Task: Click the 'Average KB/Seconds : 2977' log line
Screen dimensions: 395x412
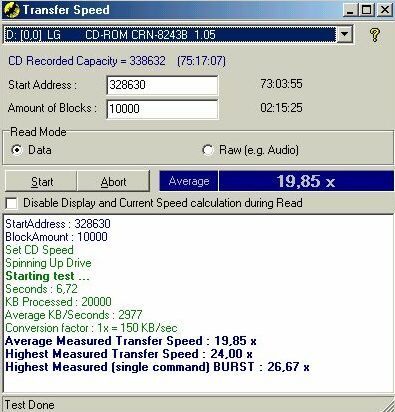Action: pyautogui.click(x=74, y=315)
